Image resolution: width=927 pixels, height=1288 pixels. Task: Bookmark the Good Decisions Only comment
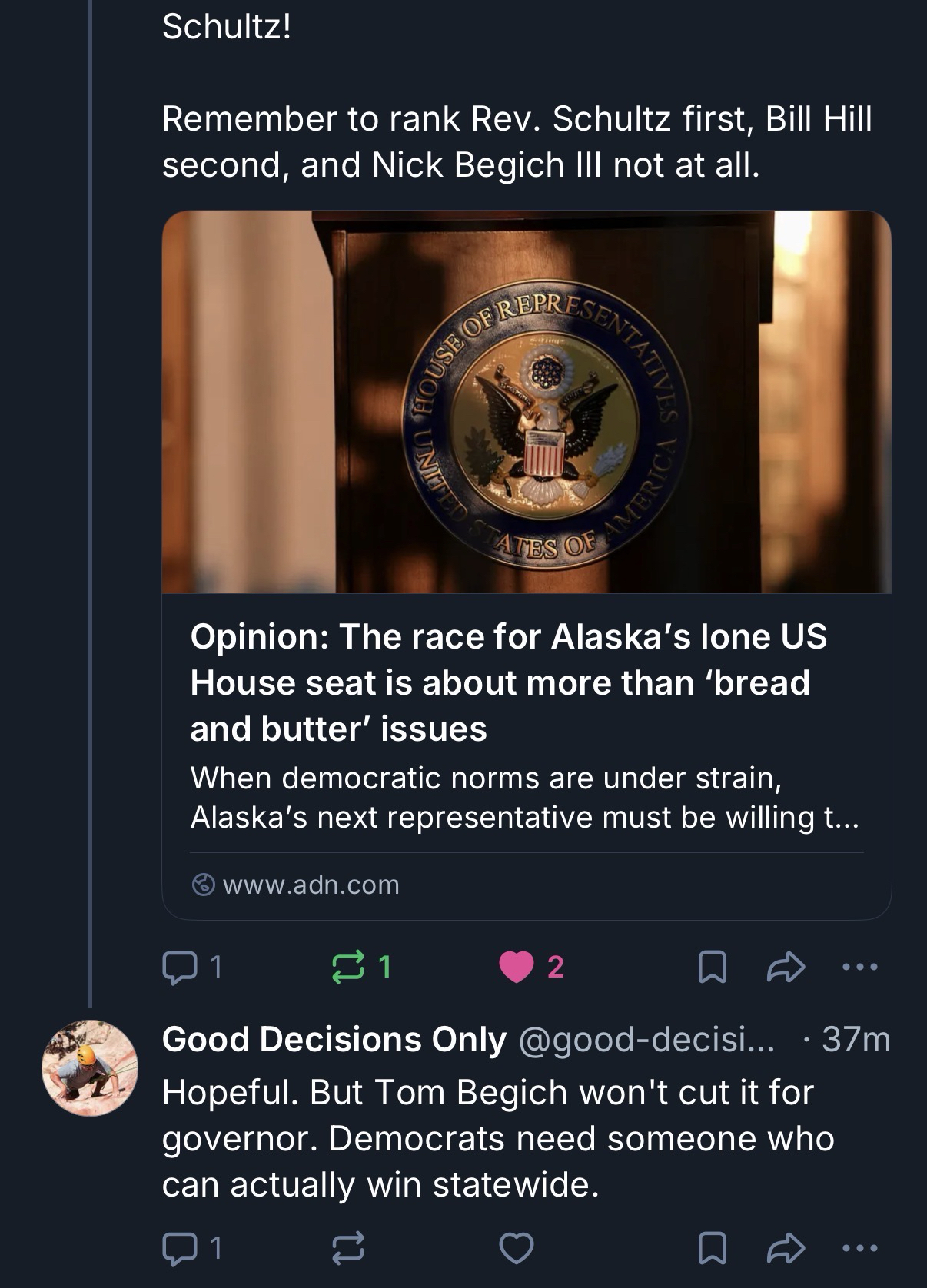[x=712, y=1248]
